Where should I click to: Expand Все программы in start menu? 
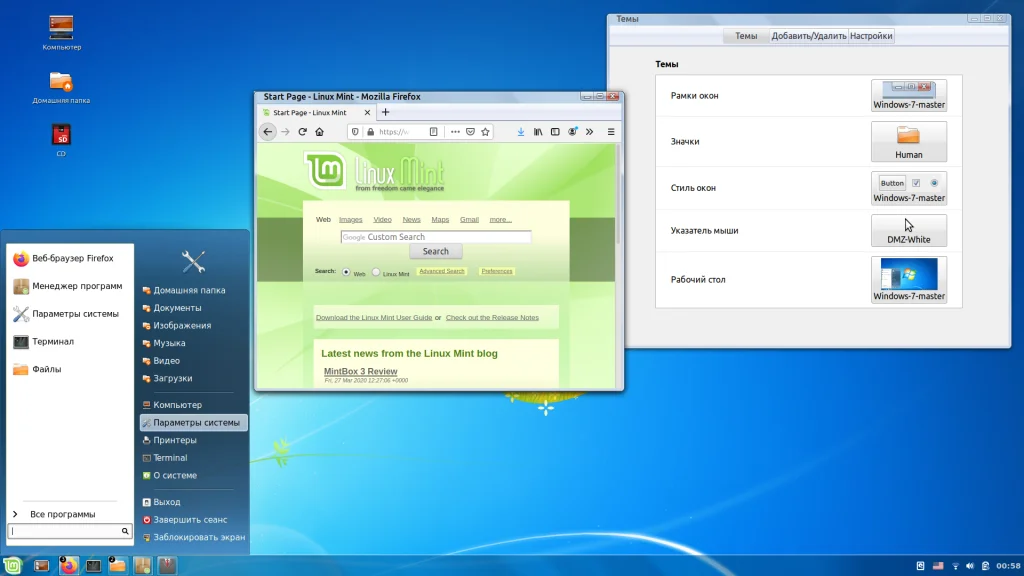tap(62, 514)
